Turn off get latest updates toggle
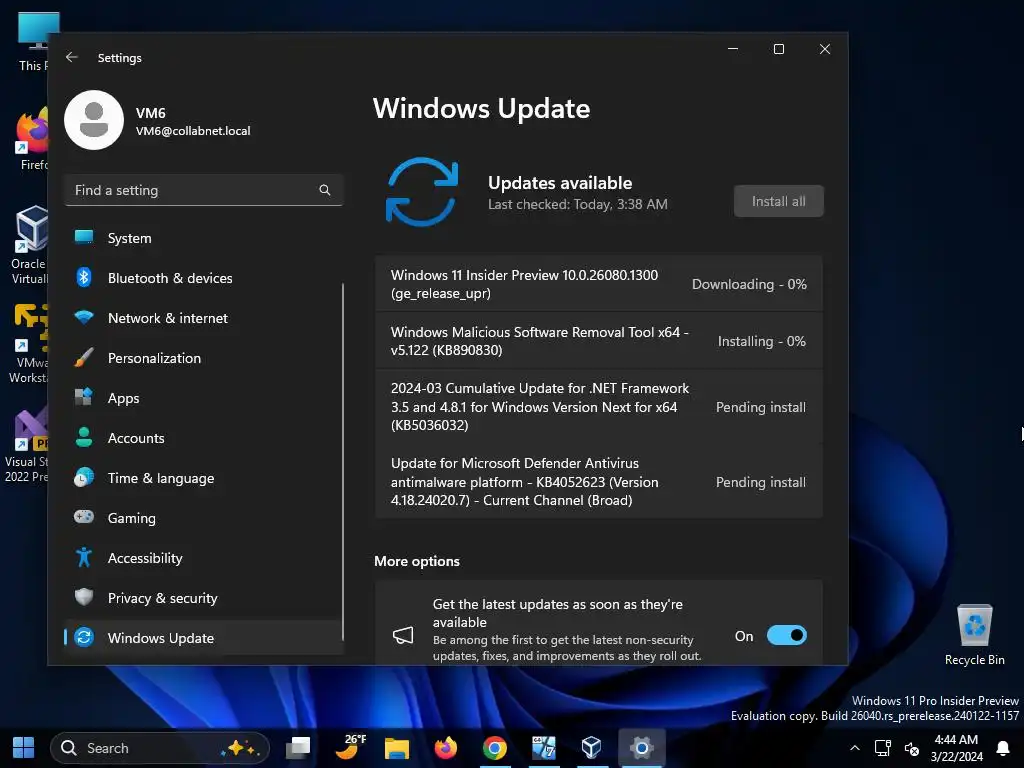 tap(786, 635)
